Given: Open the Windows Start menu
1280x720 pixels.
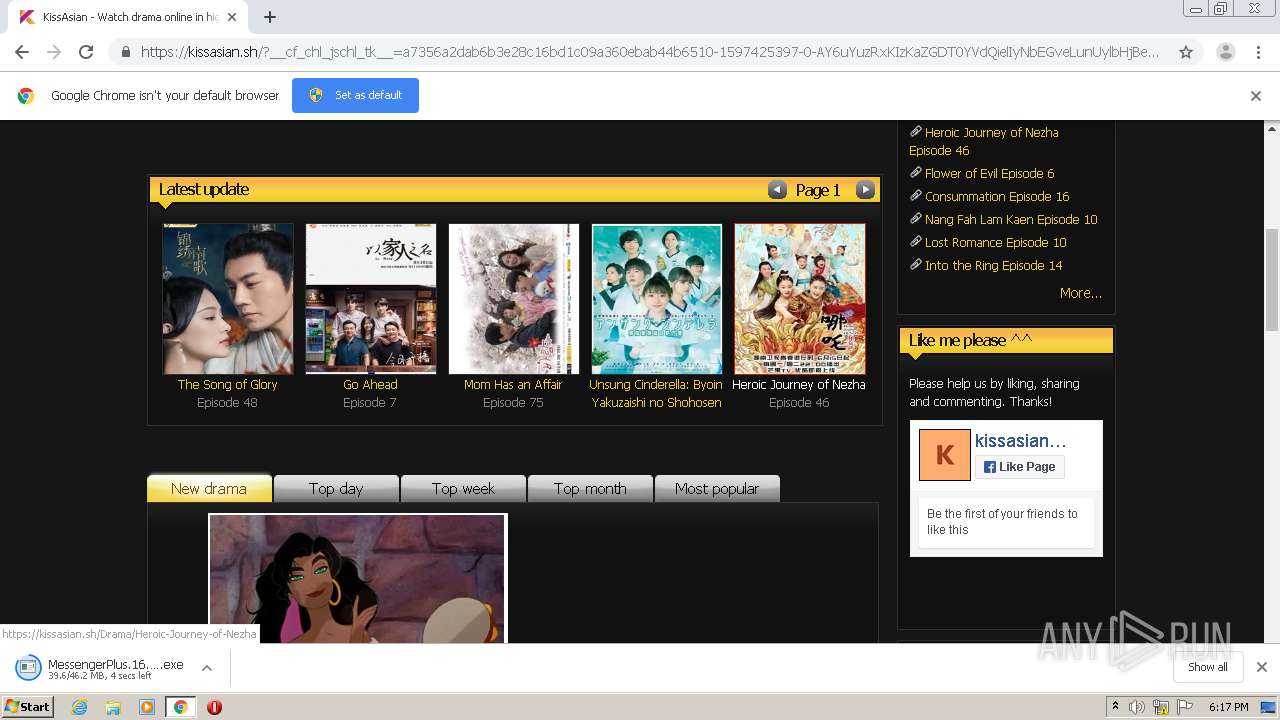Looking at the screenshot, I should point(27,707).
